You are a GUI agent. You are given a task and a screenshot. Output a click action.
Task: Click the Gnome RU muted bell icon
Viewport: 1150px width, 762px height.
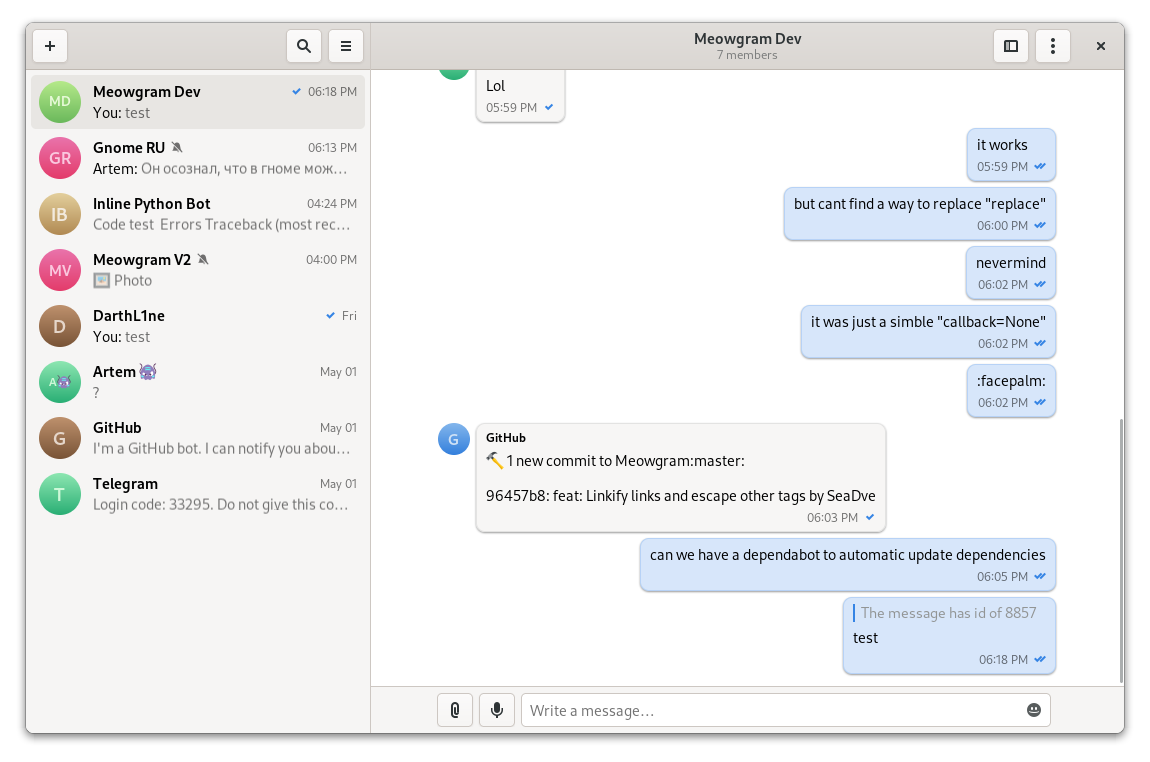(177, 147)
